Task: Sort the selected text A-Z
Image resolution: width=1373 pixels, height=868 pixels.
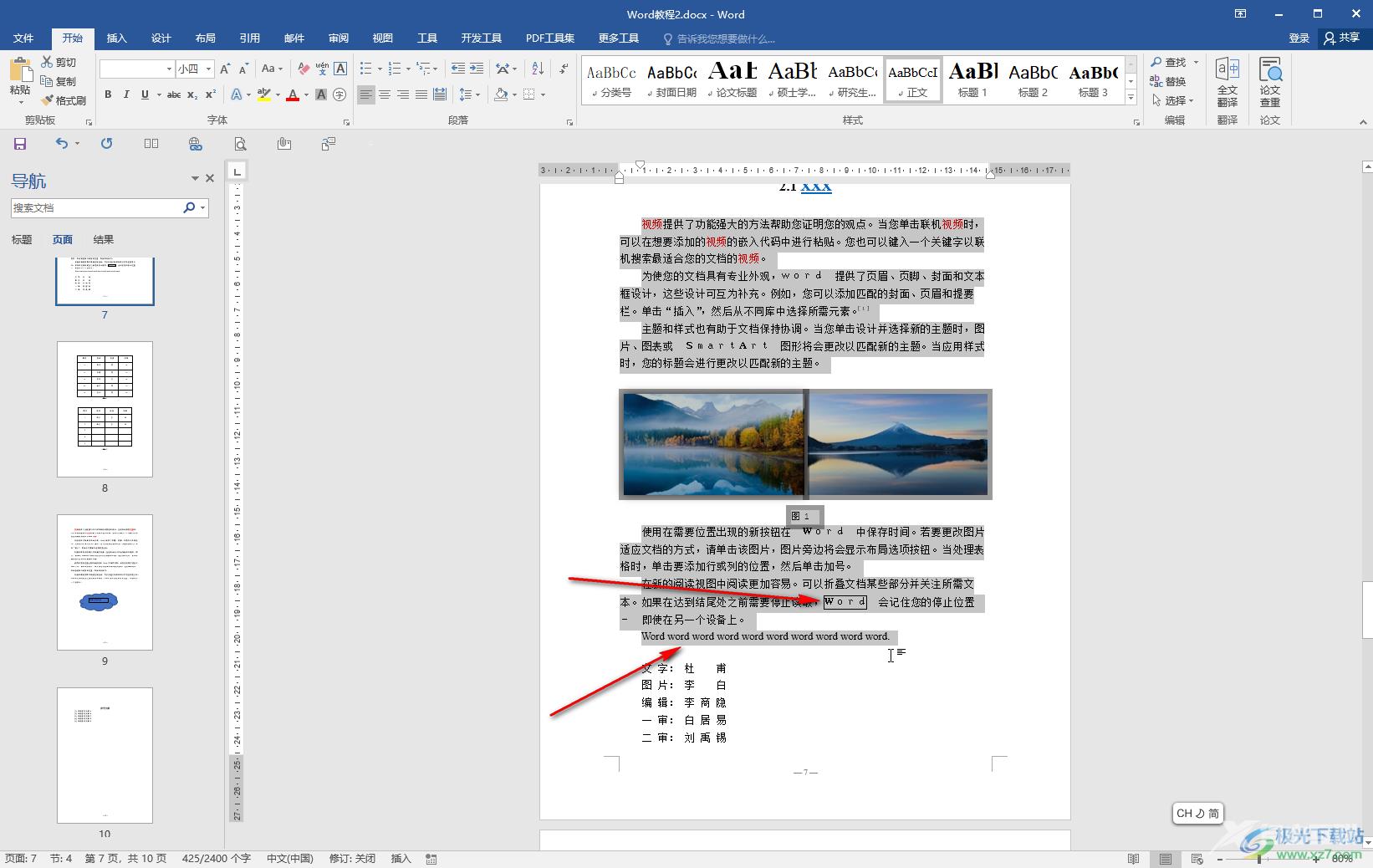Action: (538, 69)
